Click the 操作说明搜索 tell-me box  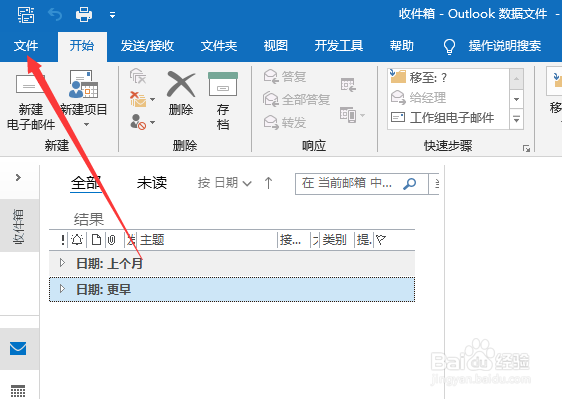tap(505, 46)
